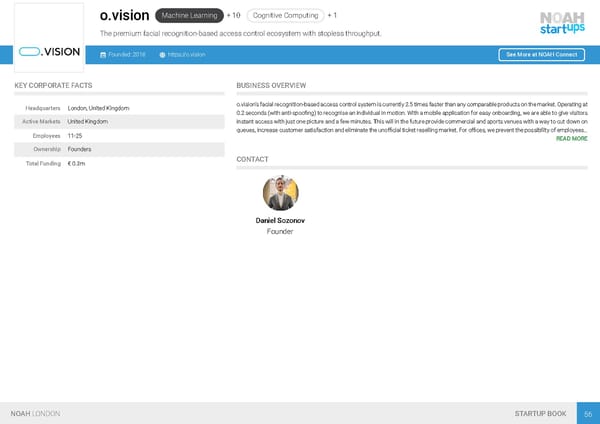The width and height of the screenshot is (600, 424).
Task: Click the page number 56 box
Action: [x=588, y=413]
